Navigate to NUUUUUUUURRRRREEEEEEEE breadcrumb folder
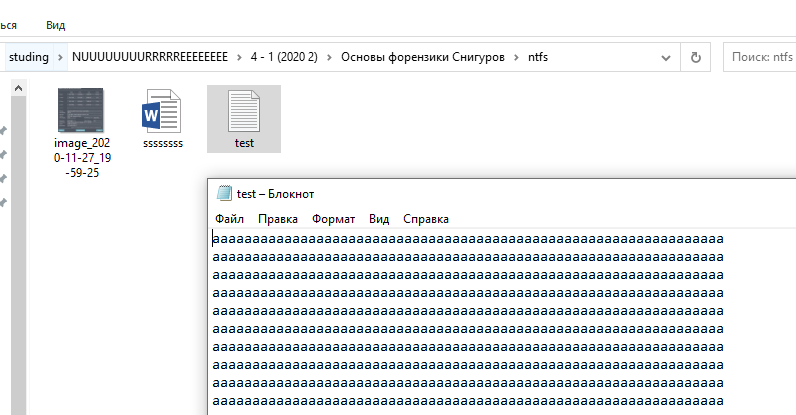Viewport: 796px width, 415px height. [x=150, y=57]
